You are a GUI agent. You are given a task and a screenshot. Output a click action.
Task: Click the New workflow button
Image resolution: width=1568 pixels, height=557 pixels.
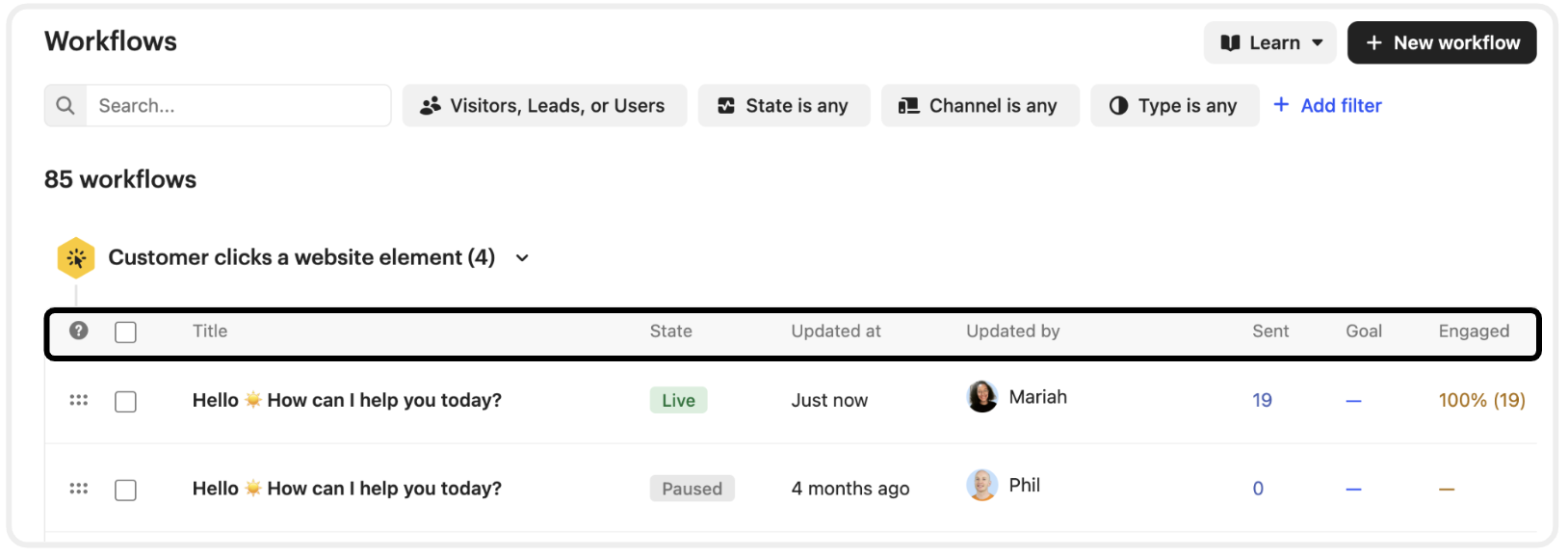tap(1442, 42)
